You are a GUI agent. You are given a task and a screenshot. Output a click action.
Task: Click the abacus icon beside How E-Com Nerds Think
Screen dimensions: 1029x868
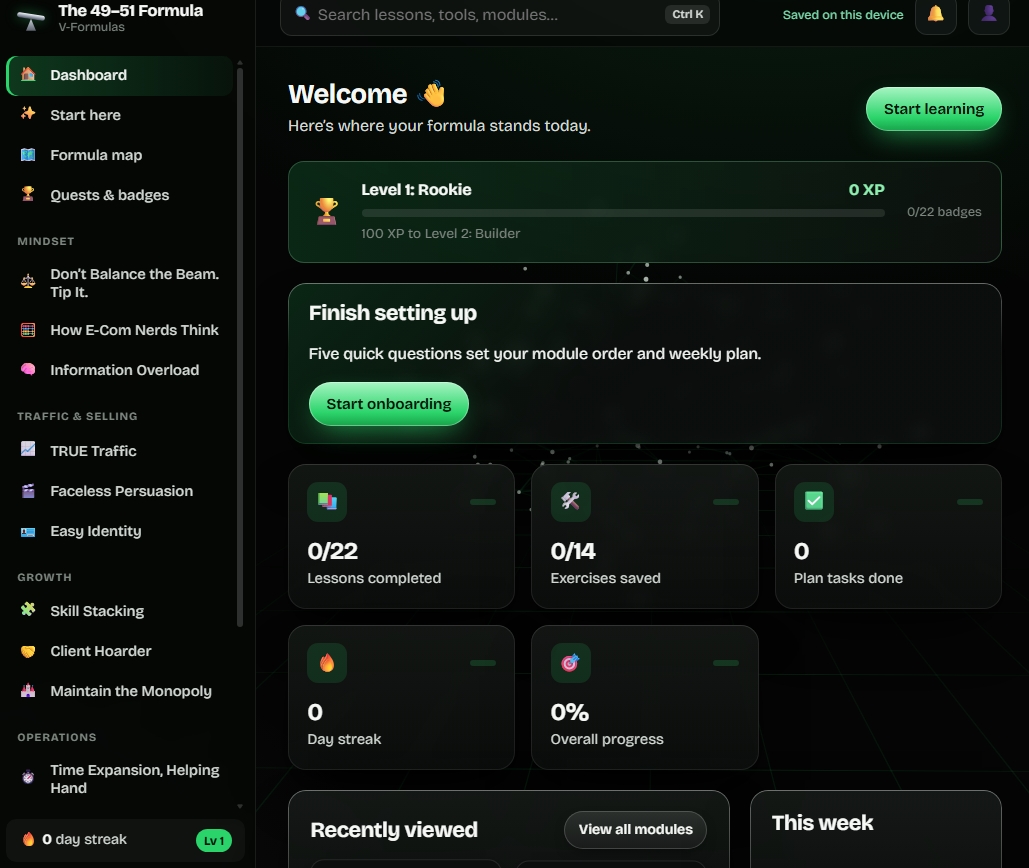click(x=28, y=330)
